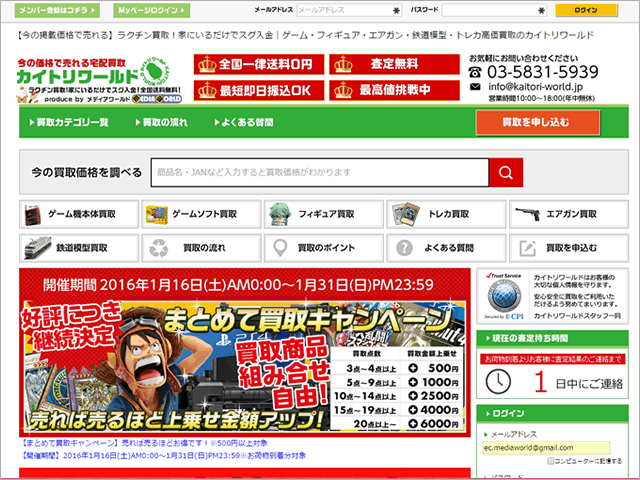Click メンバー登録はコチラ button
Viewport: 640px width, 480px height.
point(57,10)
